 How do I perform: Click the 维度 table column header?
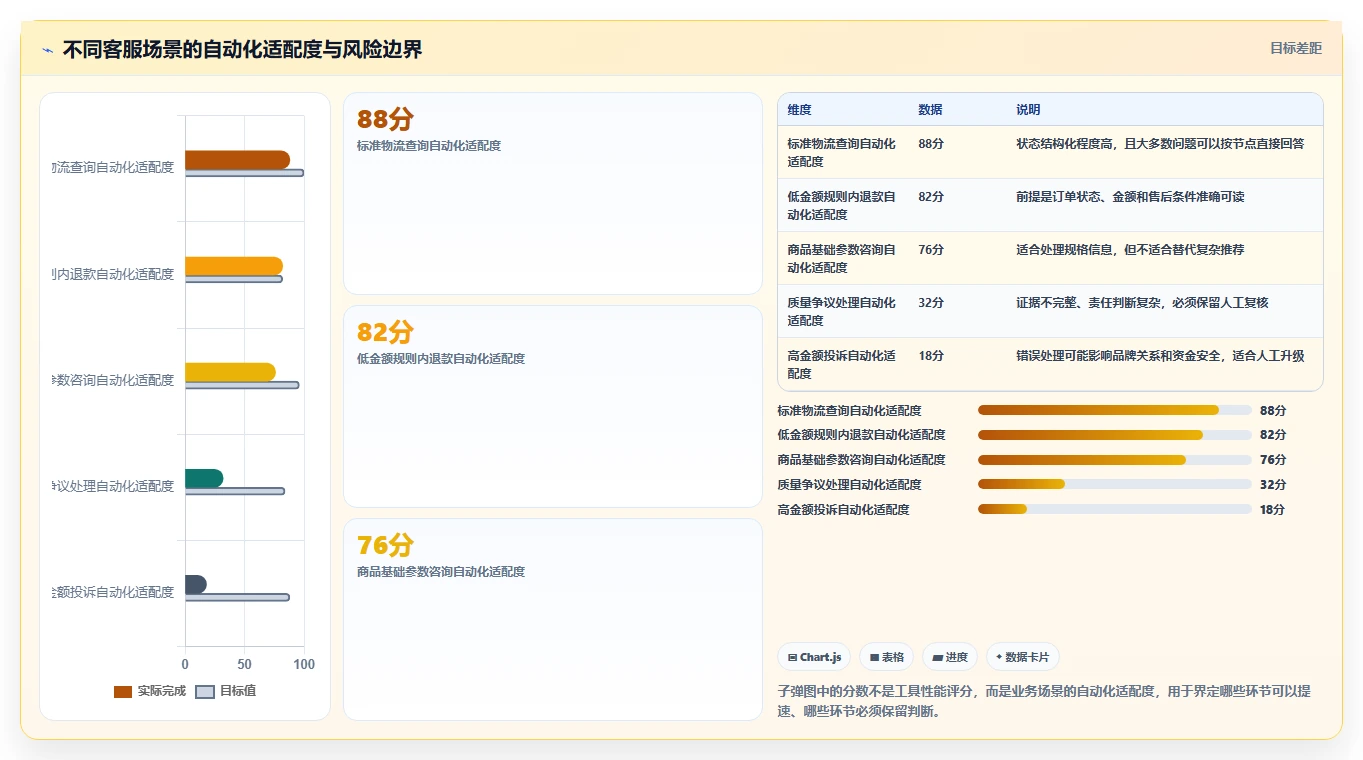coord(799,110)
